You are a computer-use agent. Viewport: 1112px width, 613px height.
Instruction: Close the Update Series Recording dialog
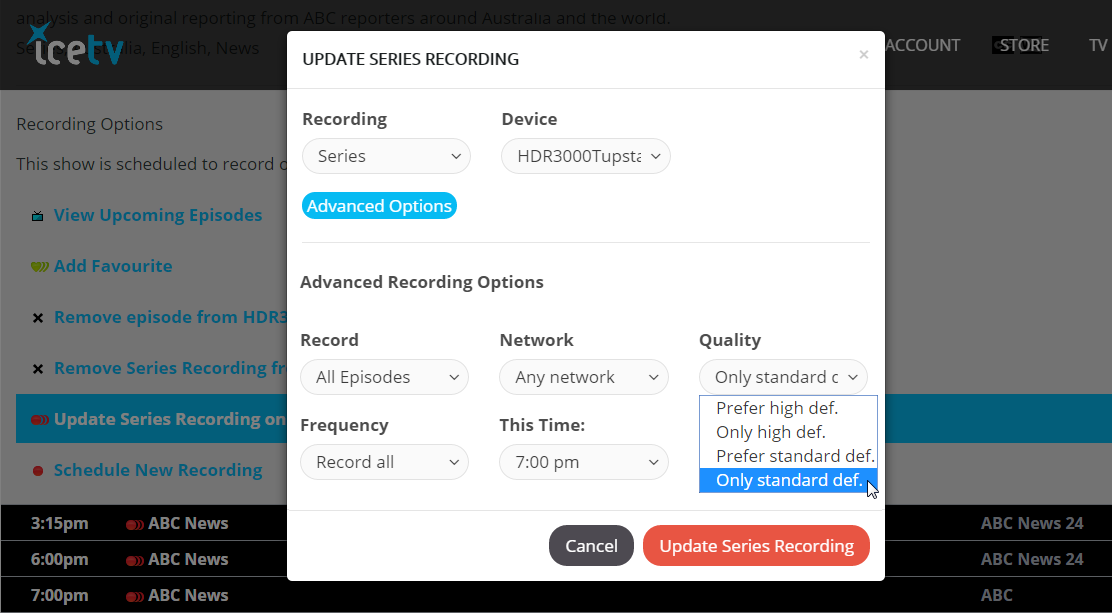click(x=863, y=55)
